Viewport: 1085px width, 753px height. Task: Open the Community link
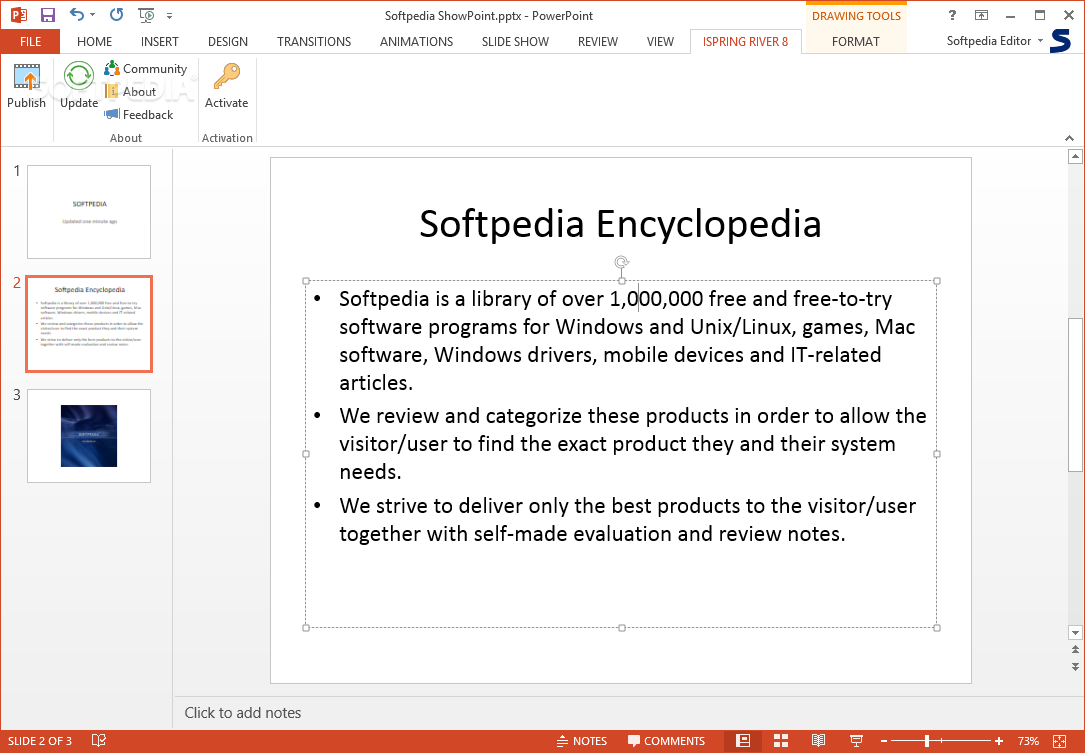coord(146,69)
